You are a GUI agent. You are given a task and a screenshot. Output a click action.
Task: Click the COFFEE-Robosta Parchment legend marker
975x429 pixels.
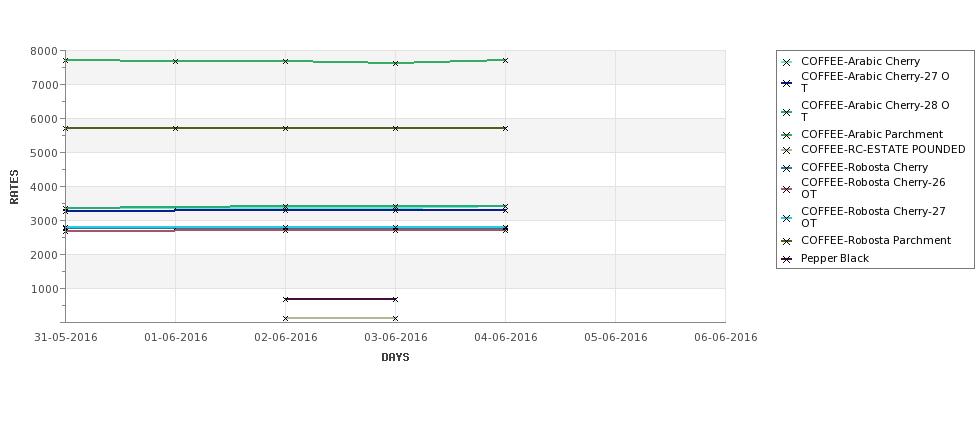pyautogui.click(x=787, y=241)
